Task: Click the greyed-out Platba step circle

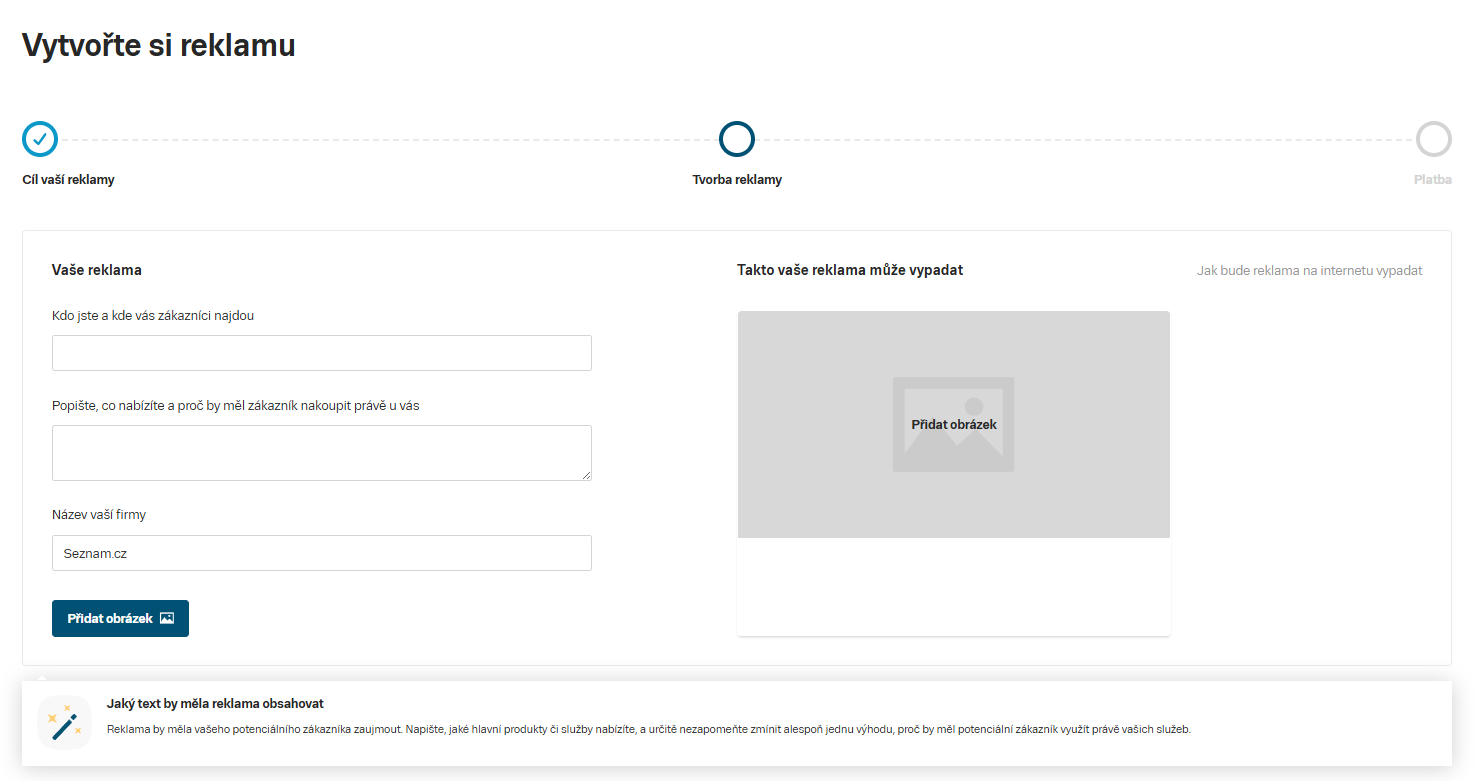Action: (1433, 139)
